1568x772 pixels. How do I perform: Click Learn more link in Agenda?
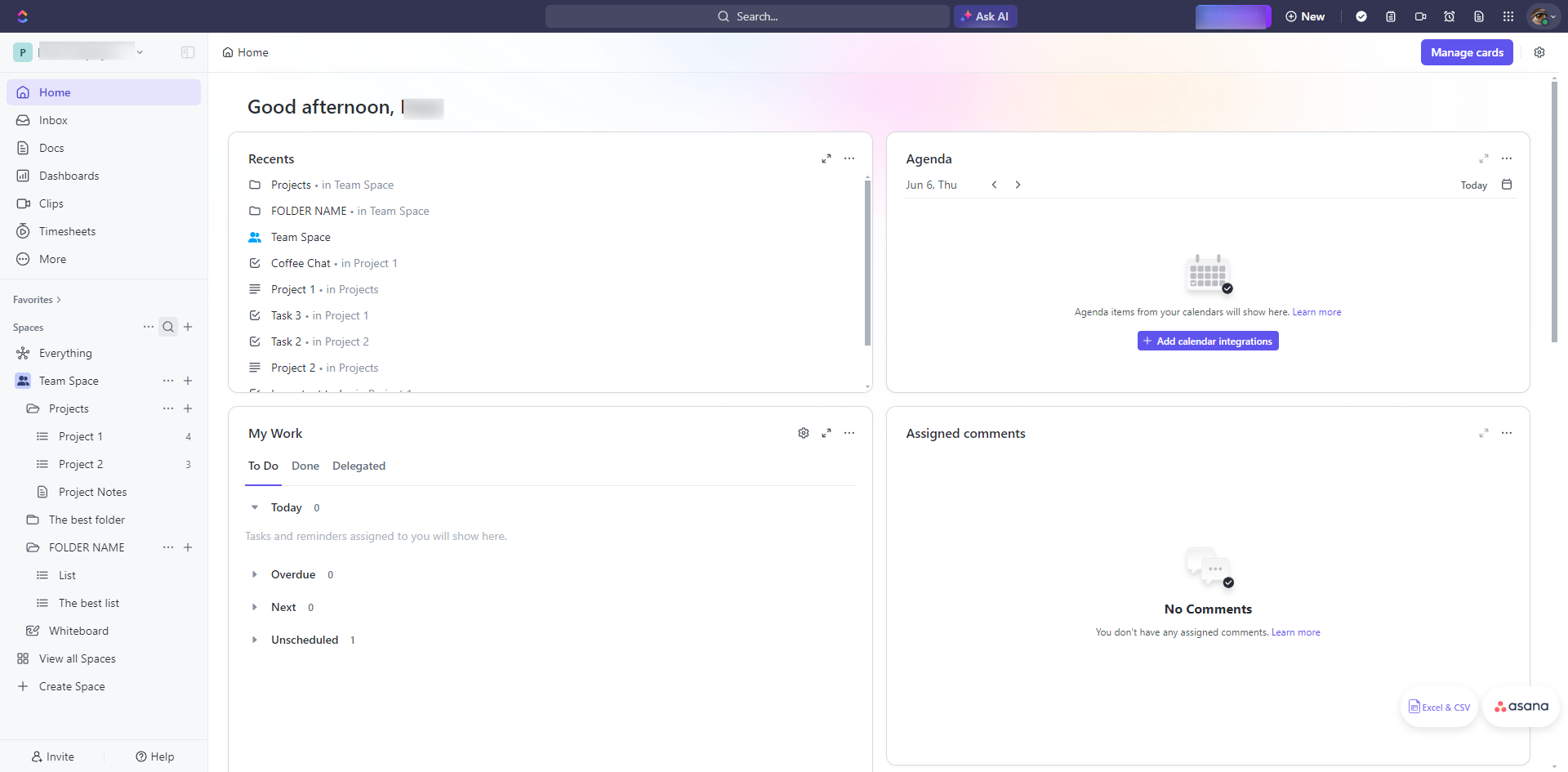(x=1316, y=312)
